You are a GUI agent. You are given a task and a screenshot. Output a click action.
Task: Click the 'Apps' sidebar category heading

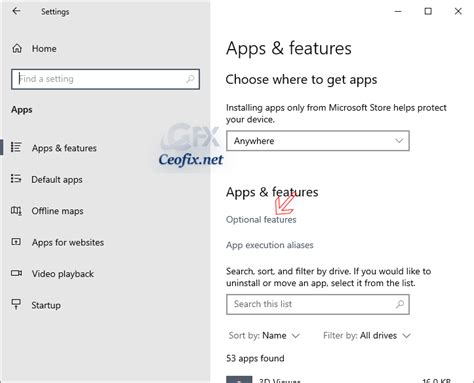(22, 110)
